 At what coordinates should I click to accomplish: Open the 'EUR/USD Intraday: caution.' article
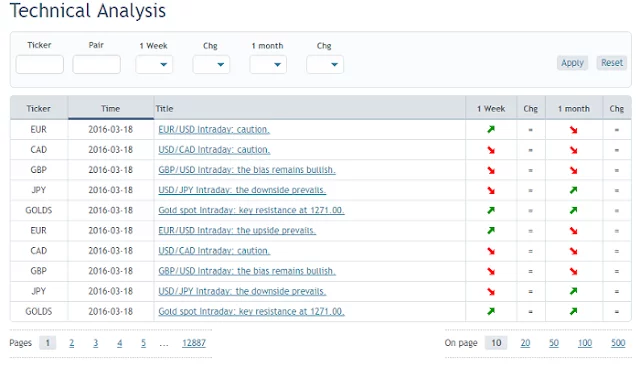(214, 129)
